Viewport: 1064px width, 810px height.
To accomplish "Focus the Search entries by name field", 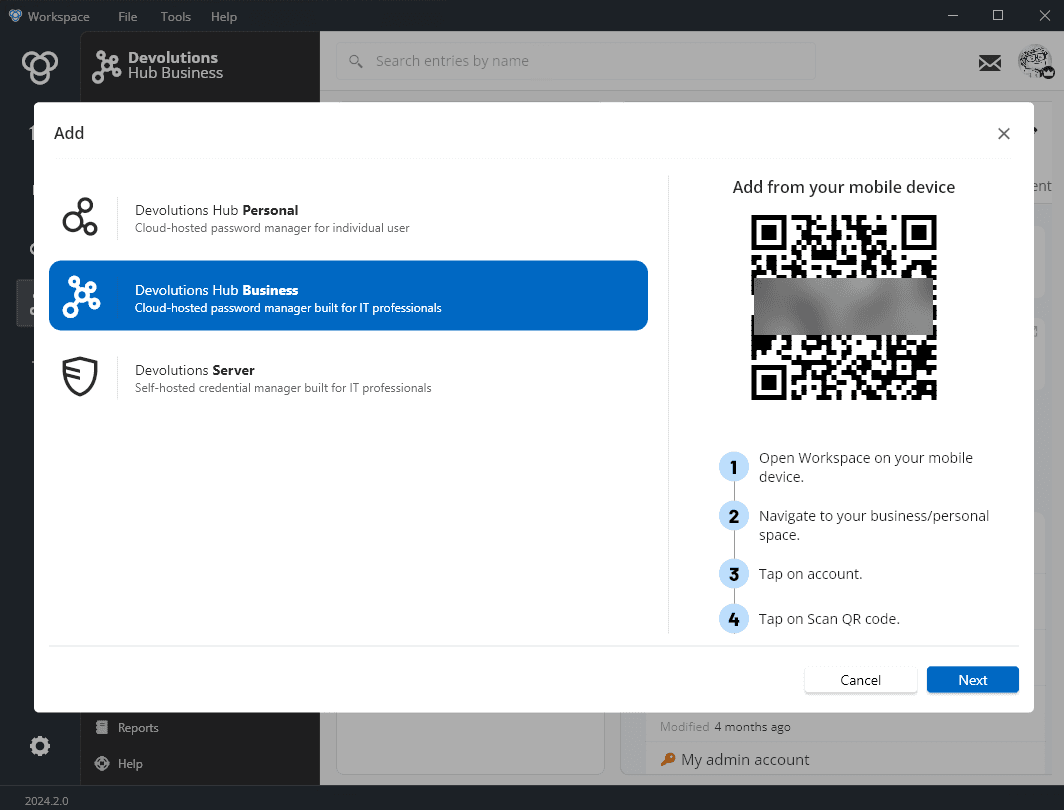I will pos(575,61).
